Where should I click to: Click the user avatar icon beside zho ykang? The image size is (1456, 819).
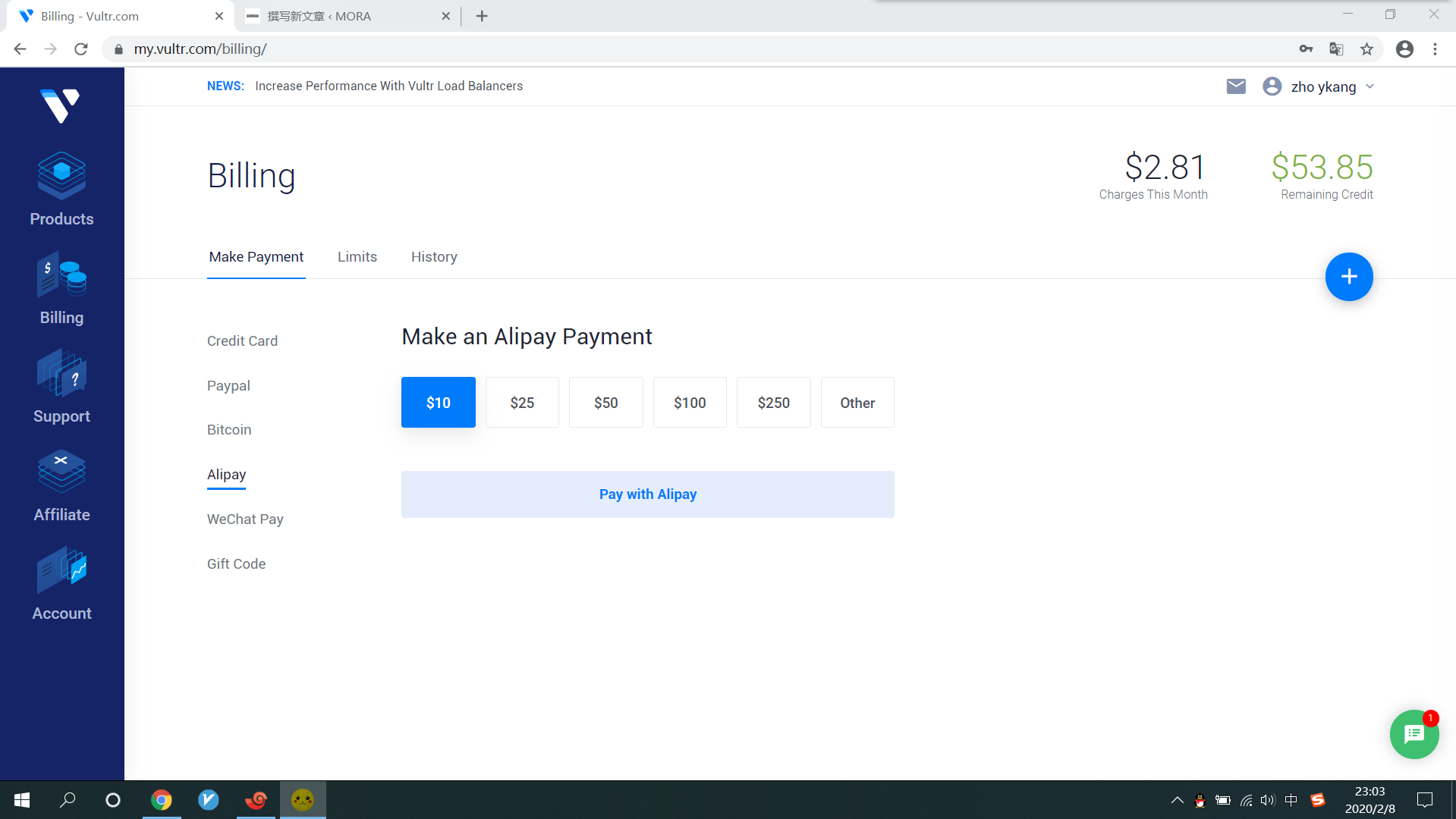pyautogui.click(x=1272, y=86)
